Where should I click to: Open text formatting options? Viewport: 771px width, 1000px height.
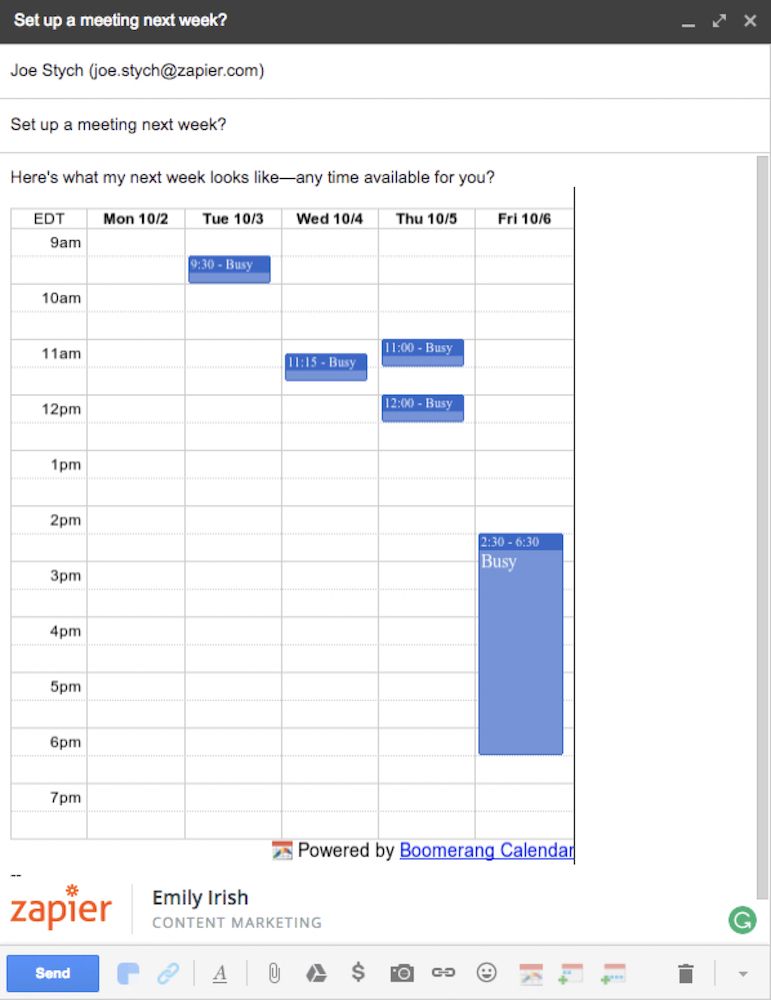click(x=220, y=973)
